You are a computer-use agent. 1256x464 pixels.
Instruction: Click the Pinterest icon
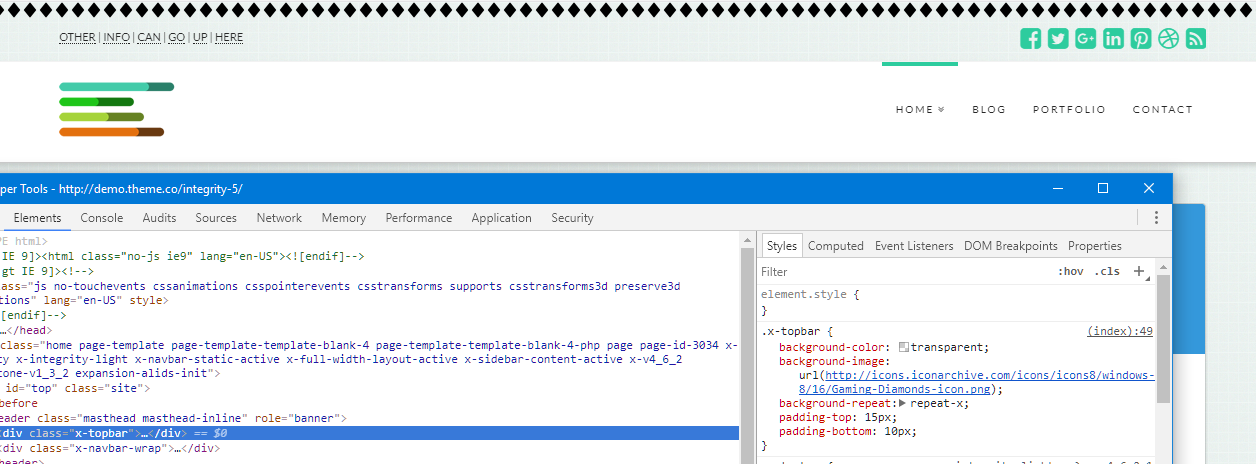click(1141, 39)
